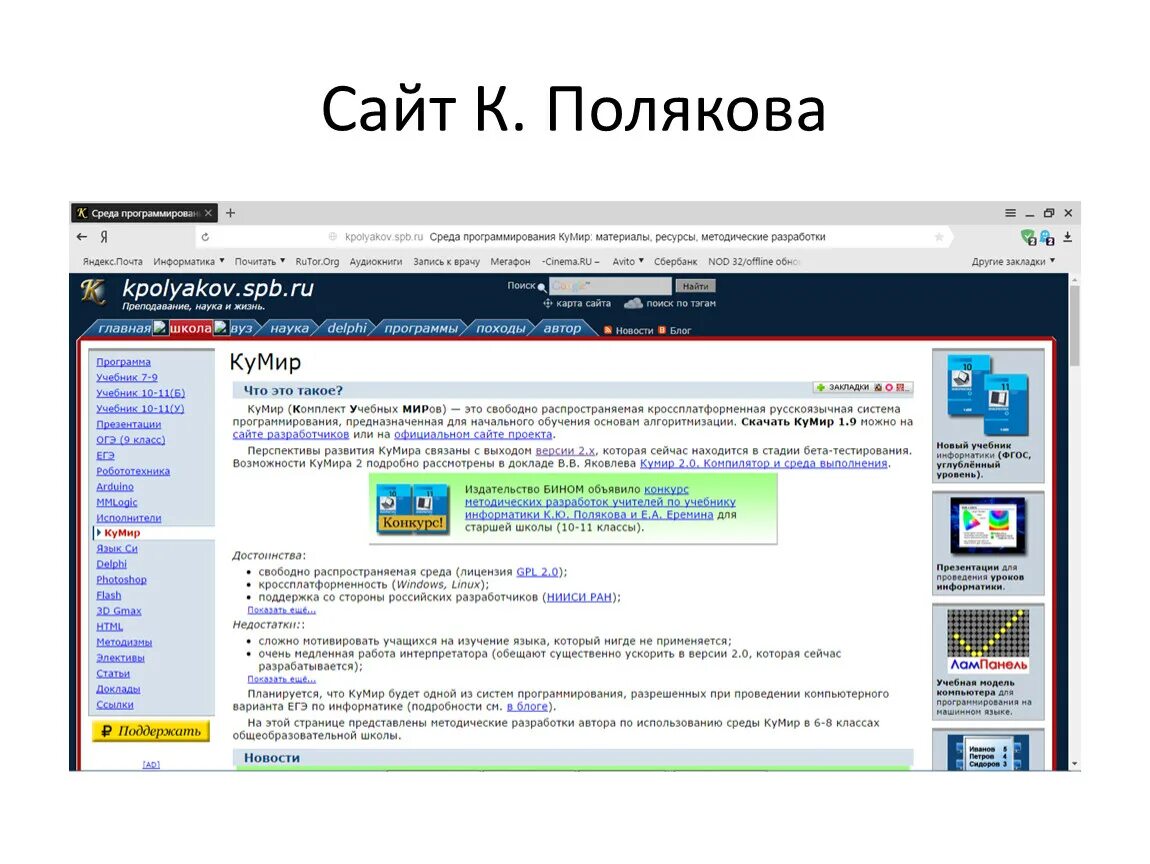The height and width of the screenshot is (864, 1150).
Task: Open Язык Си sidebar link
Action: coord(117,548)
